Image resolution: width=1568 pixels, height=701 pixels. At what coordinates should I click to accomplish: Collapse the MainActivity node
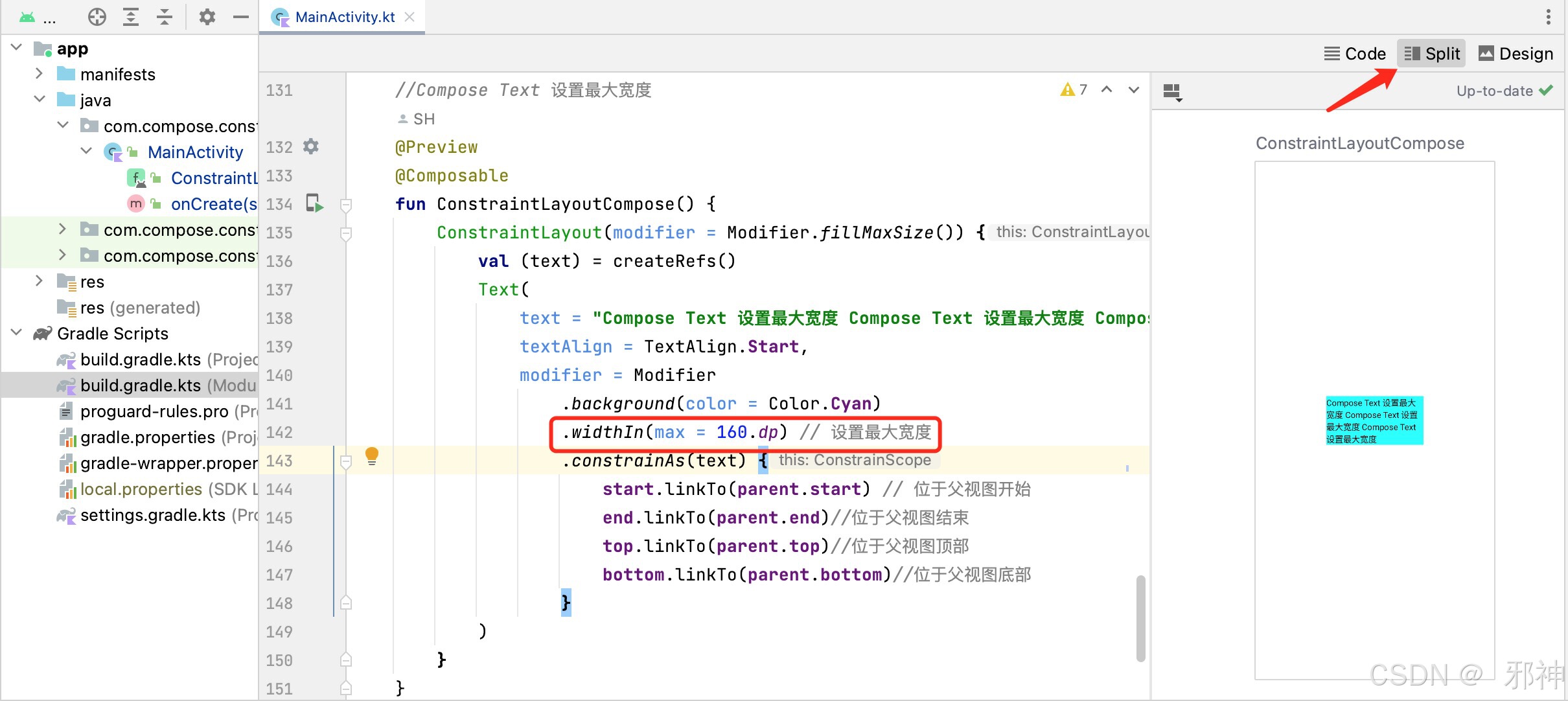tap(86, 152)
